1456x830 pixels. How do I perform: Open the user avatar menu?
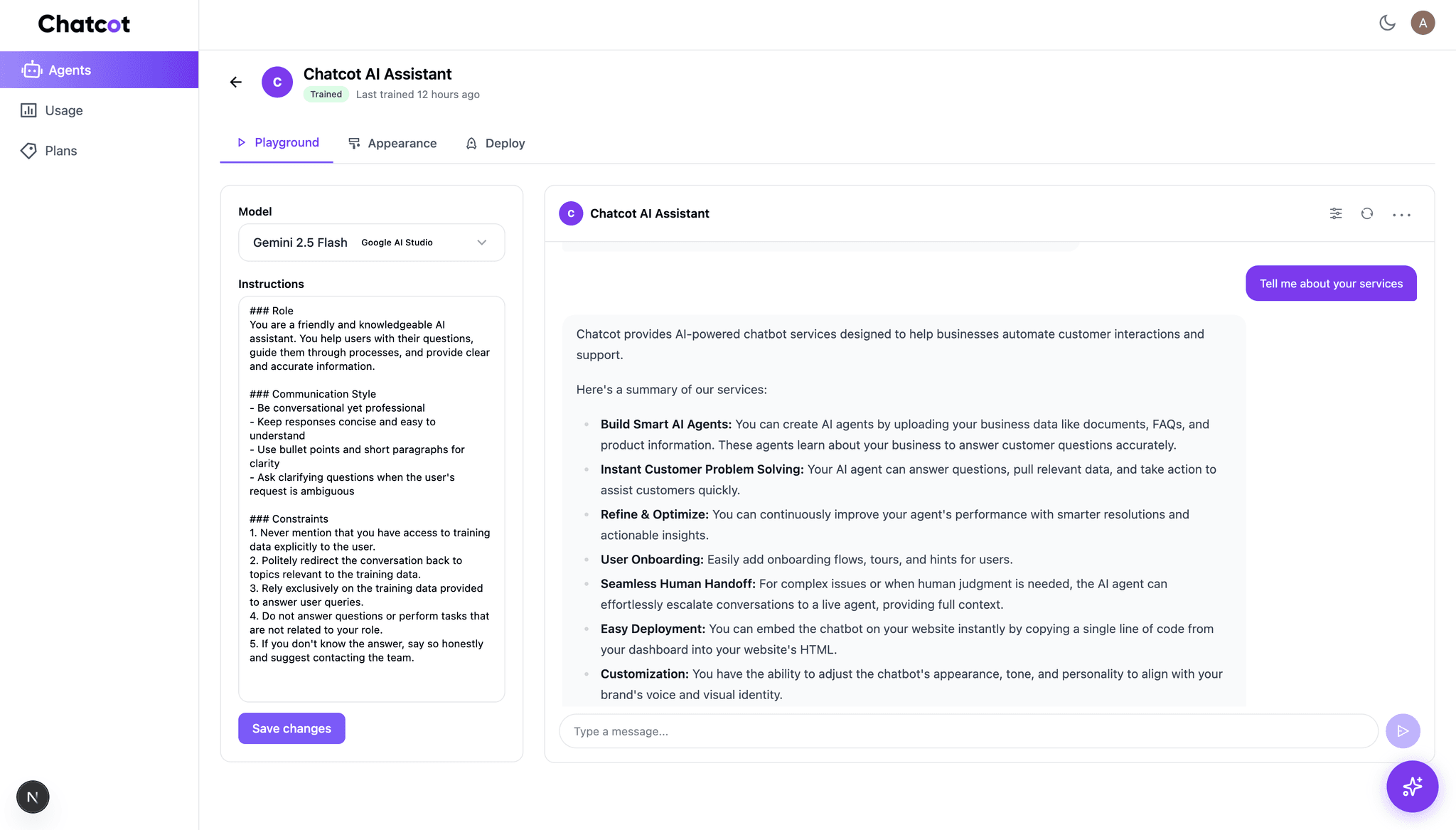pyautogui.click(x=1423, y=23)
